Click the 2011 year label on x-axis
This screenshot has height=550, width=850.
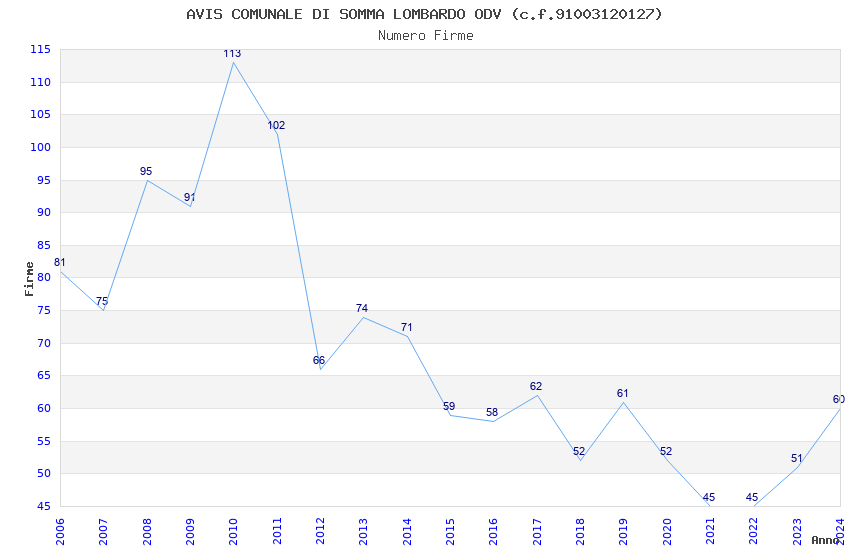pyautogui.click(x=276, y=531)
